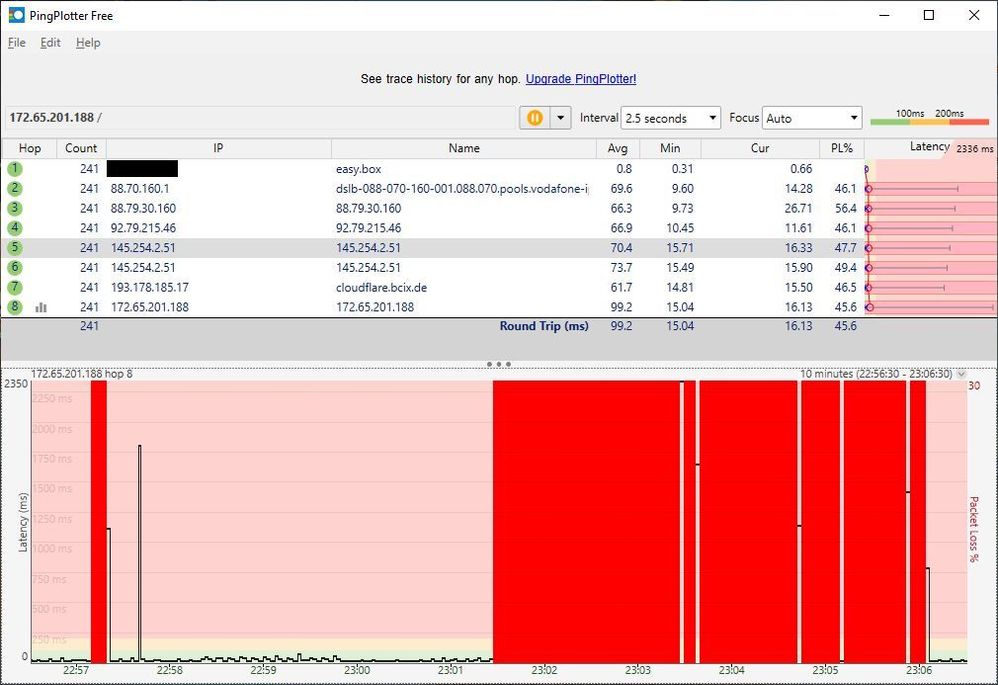Select IP cell 92.79.215.46
Screen dimensions: 998x685
pyautogui.click(x=143, y=228)
